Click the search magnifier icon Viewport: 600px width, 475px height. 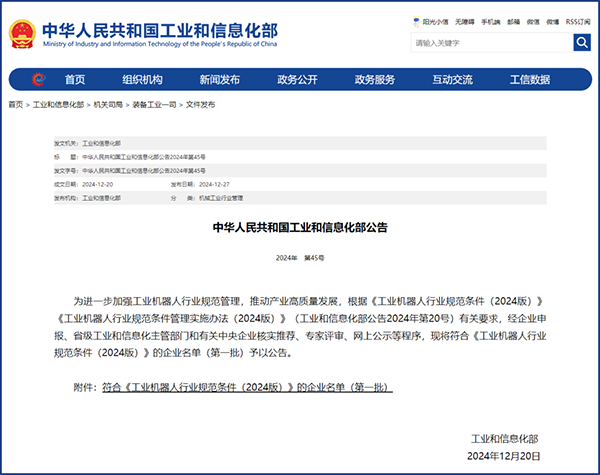tap(582, 42)
